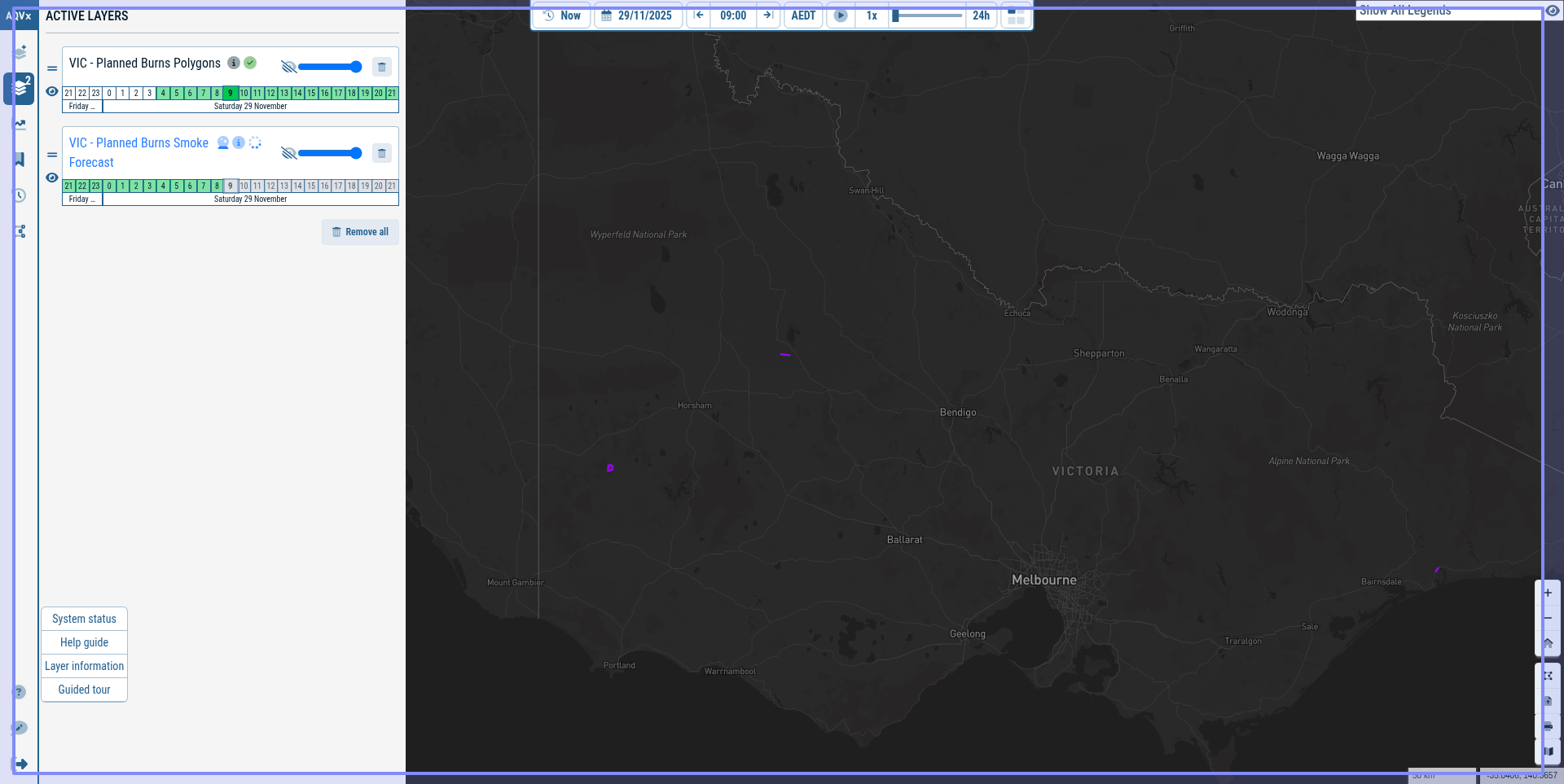Adjust Planned Burns Polygons opacity slider

(x=330, y=67)
